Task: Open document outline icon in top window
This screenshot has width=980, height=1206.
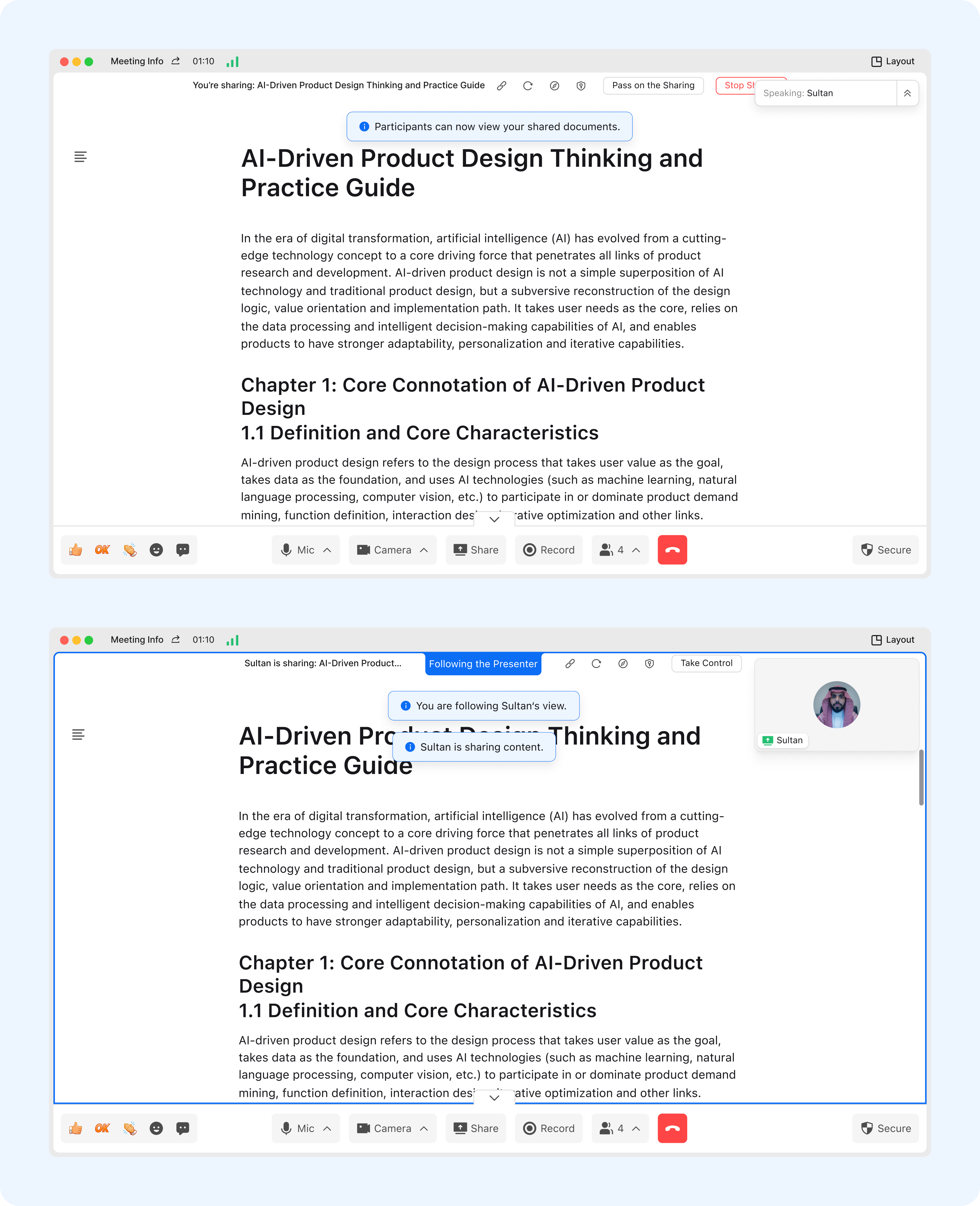Action: point(80,157)
